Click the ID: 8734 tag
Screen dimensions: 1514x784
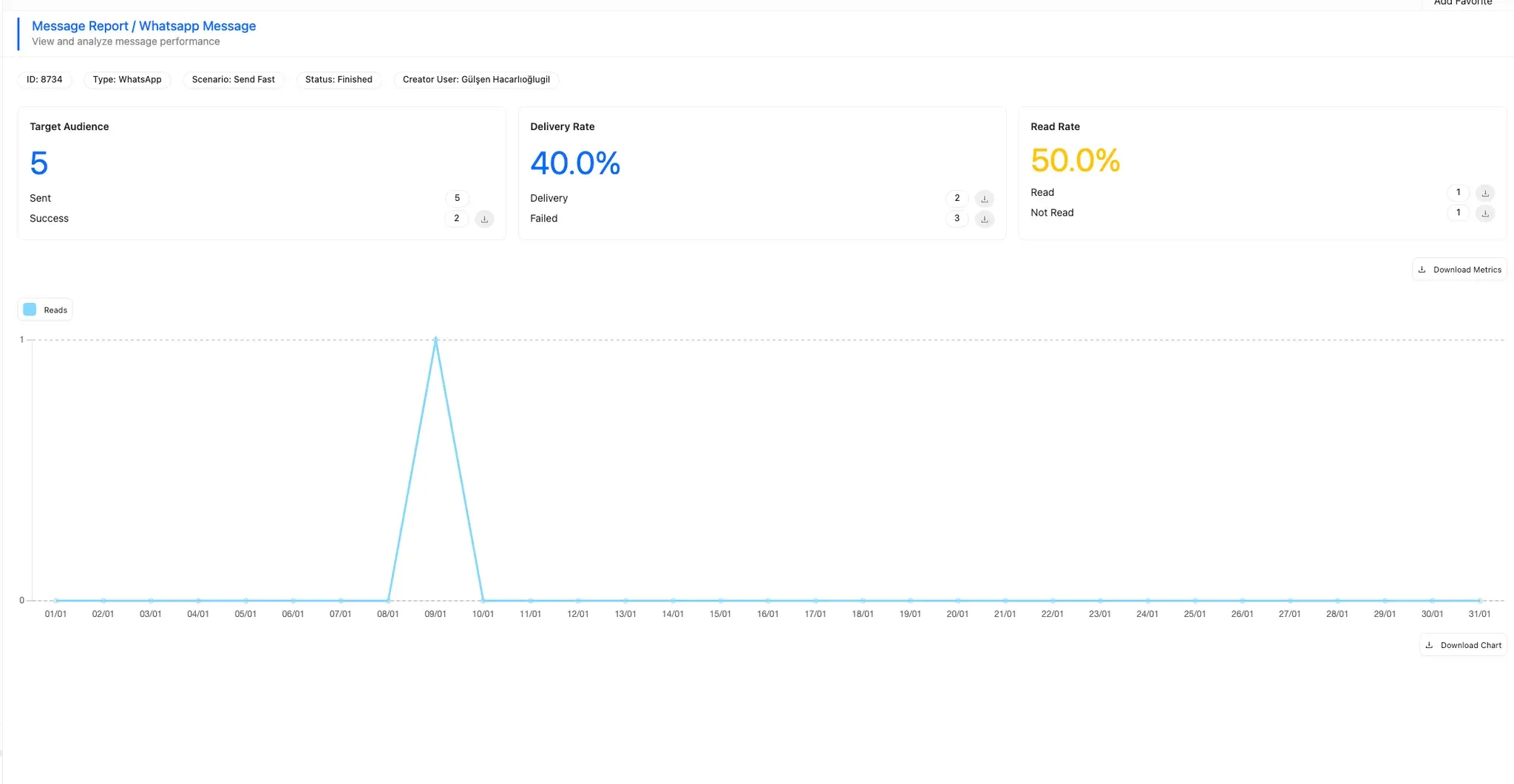tap(44, 80)
